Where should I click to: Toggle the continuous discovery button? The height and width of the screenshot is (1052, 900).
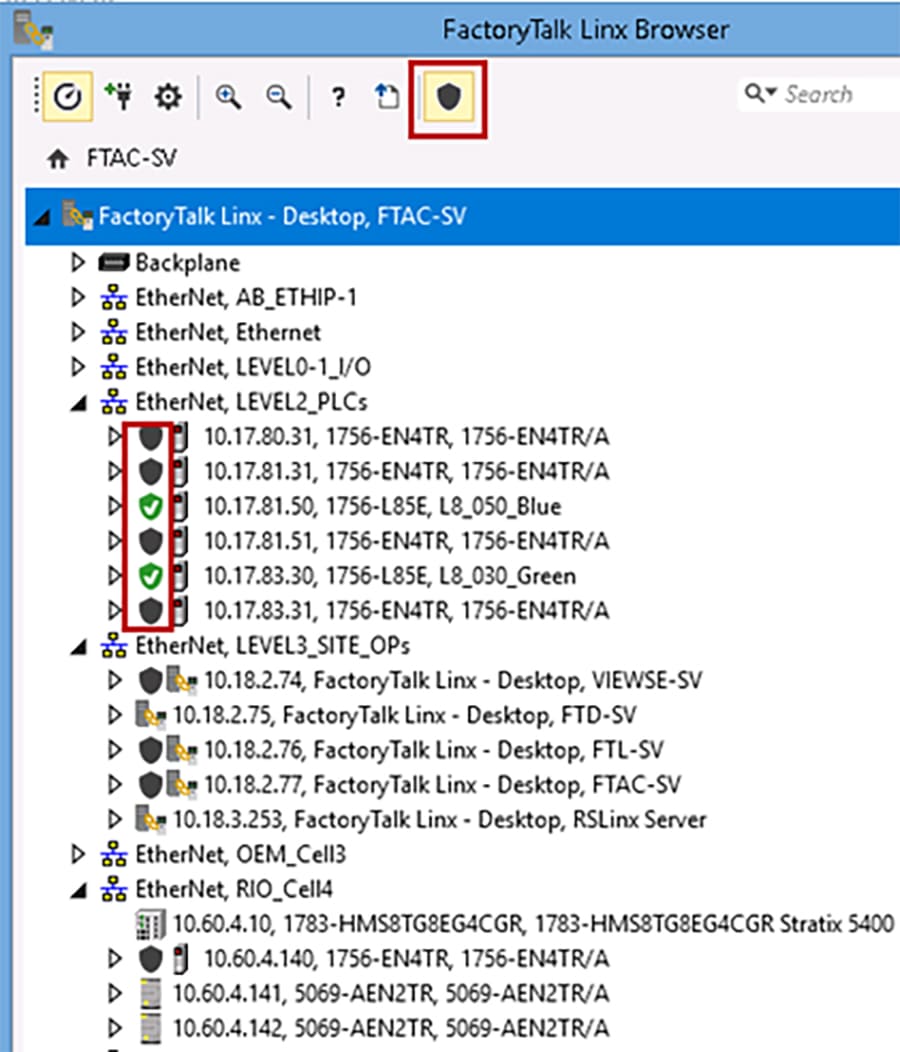click(x=67, y=97)
